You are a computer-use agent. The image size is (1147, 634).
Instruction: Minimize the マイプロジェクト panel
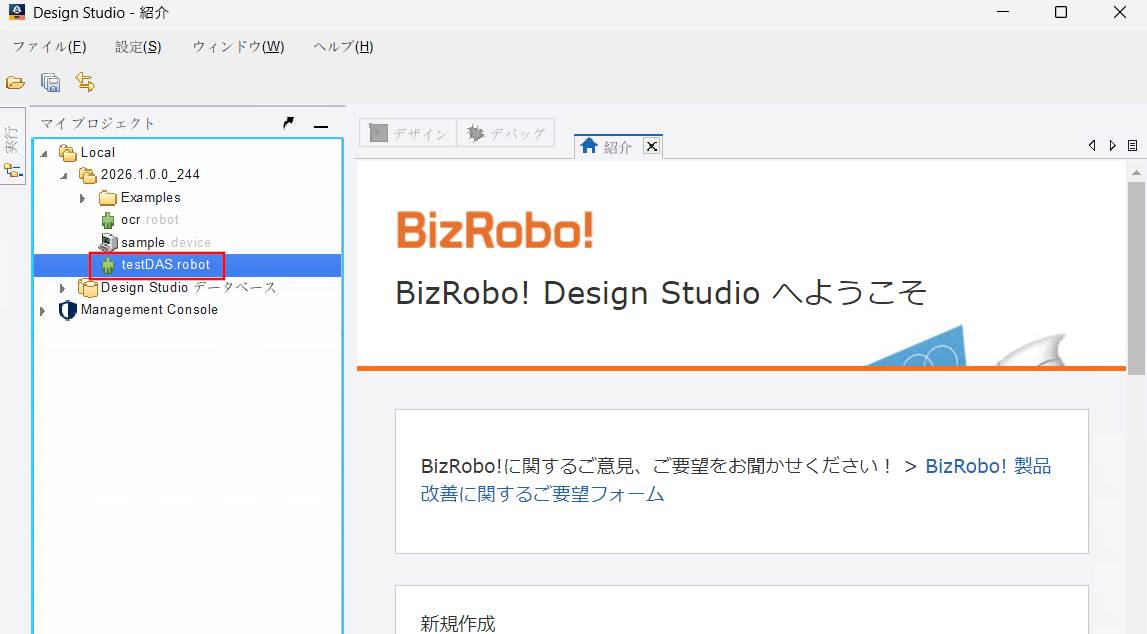[x=320, y=126]
